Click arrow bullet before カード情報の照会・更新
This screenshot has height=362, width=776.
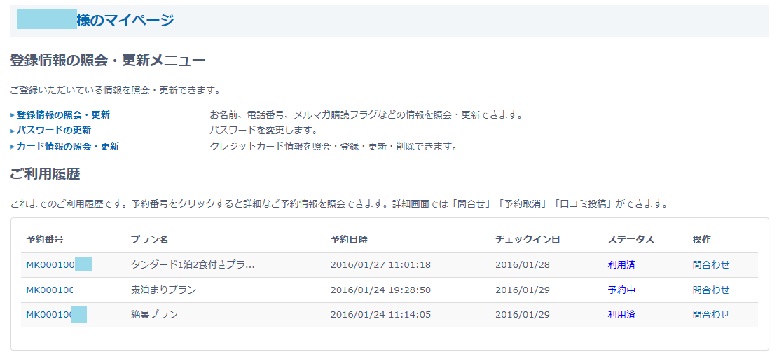pyautogui.click(x=12, y=147)
